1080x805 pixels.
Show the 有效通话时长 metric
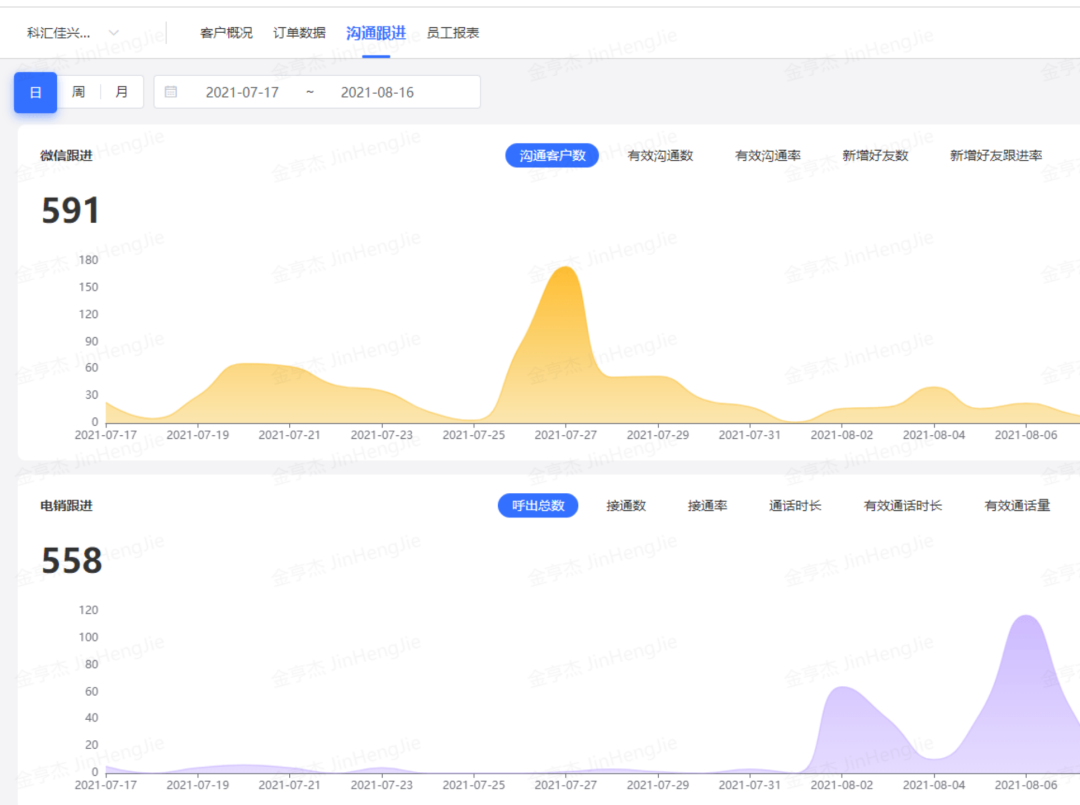point(901,505)
